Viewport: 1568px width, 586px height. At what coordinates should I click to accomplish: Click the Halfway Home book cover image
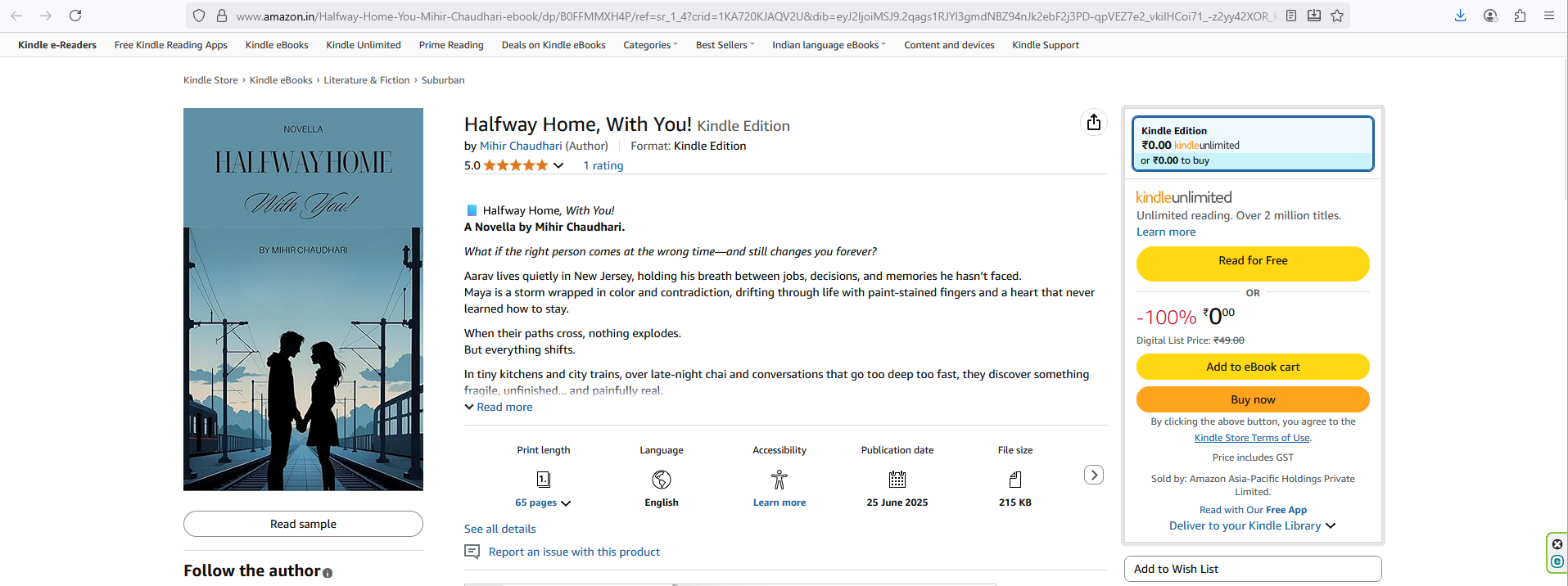tap(303, 300)
